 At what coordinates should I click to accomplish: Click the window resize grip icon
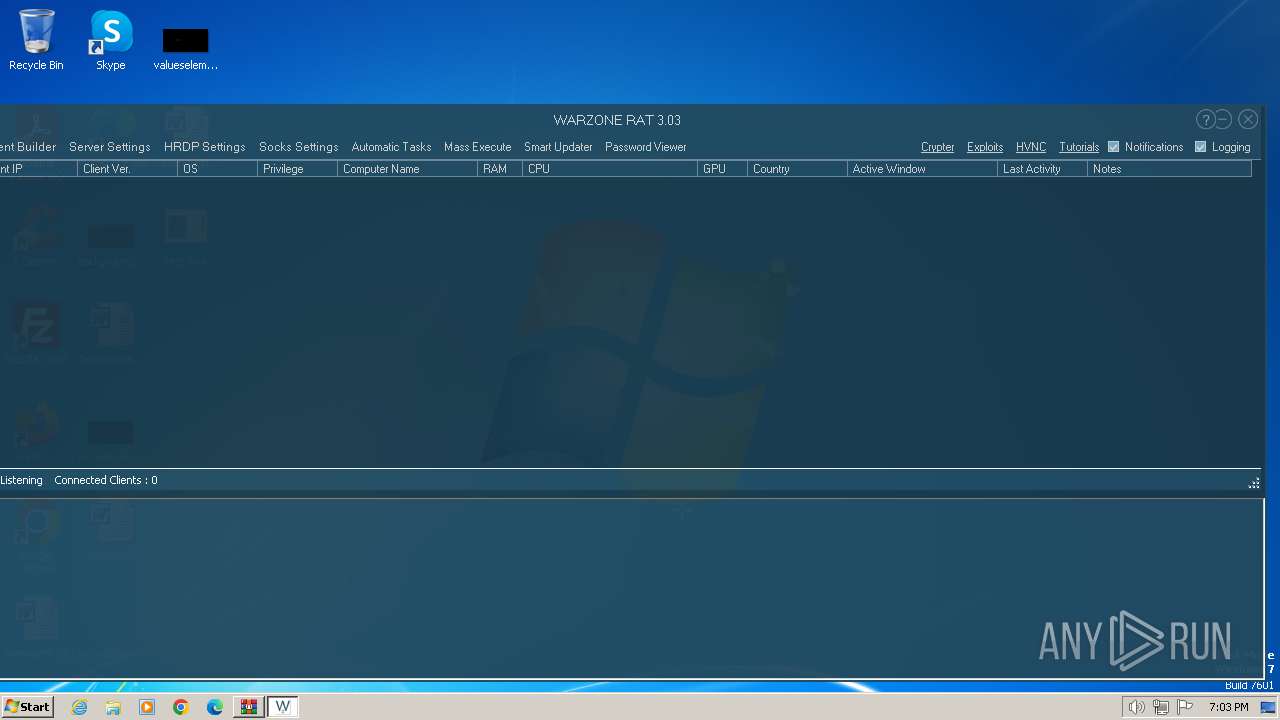click(1254, 483)
